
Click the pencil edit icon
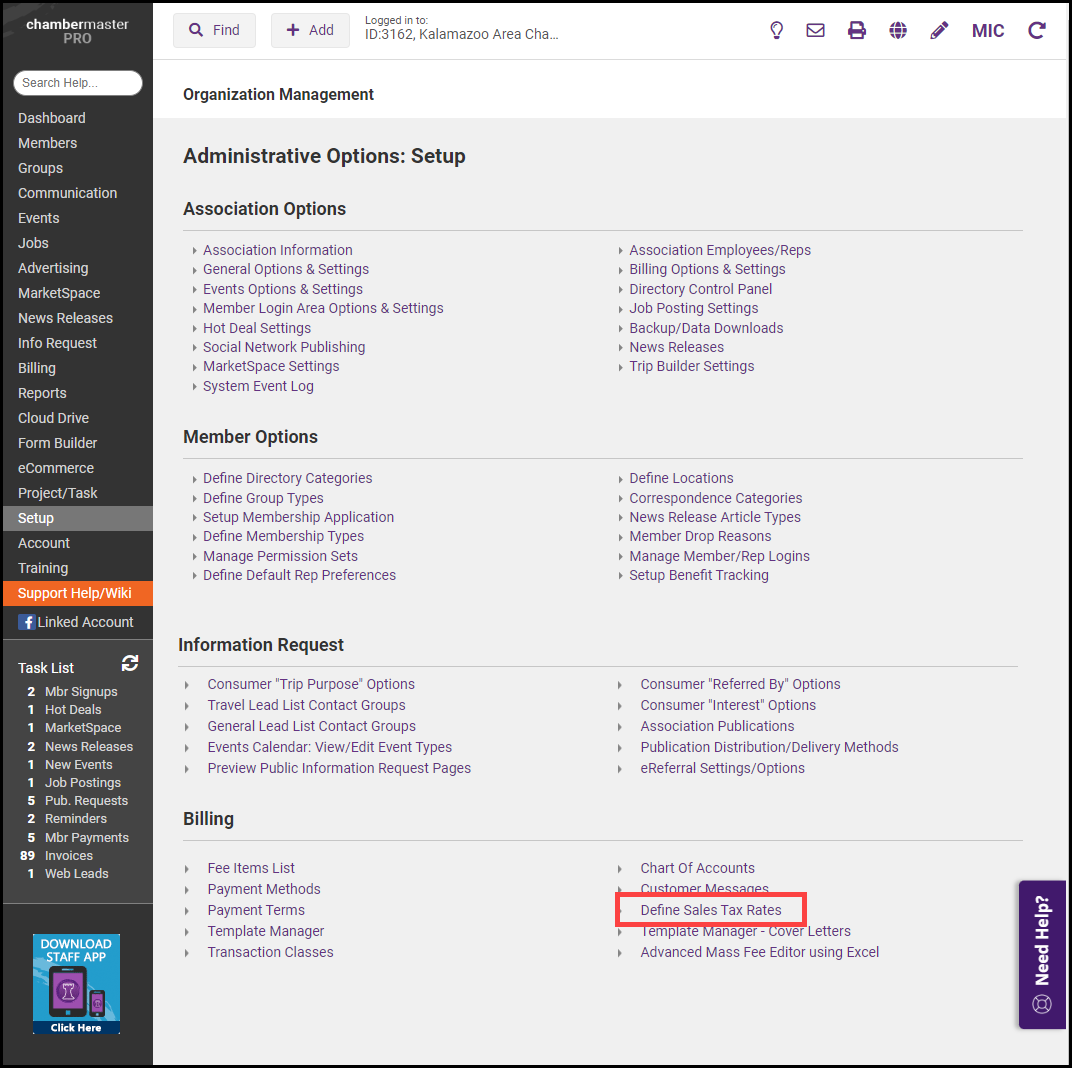(939, 30)
